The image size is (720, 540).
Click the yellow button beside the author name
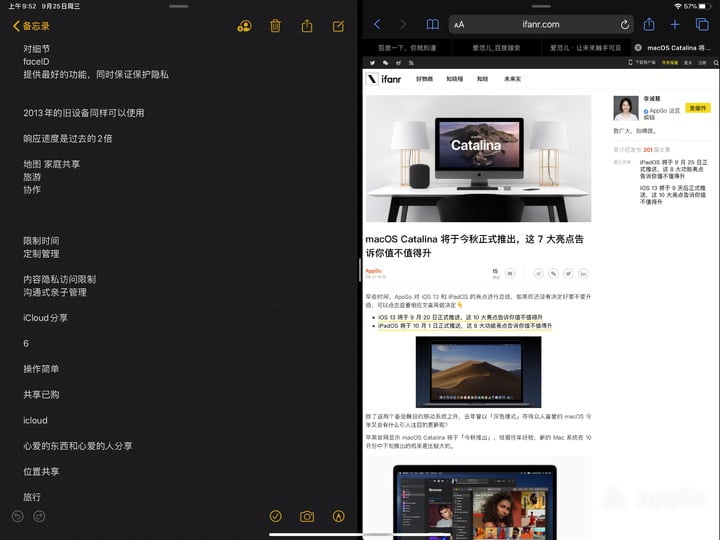698,108
